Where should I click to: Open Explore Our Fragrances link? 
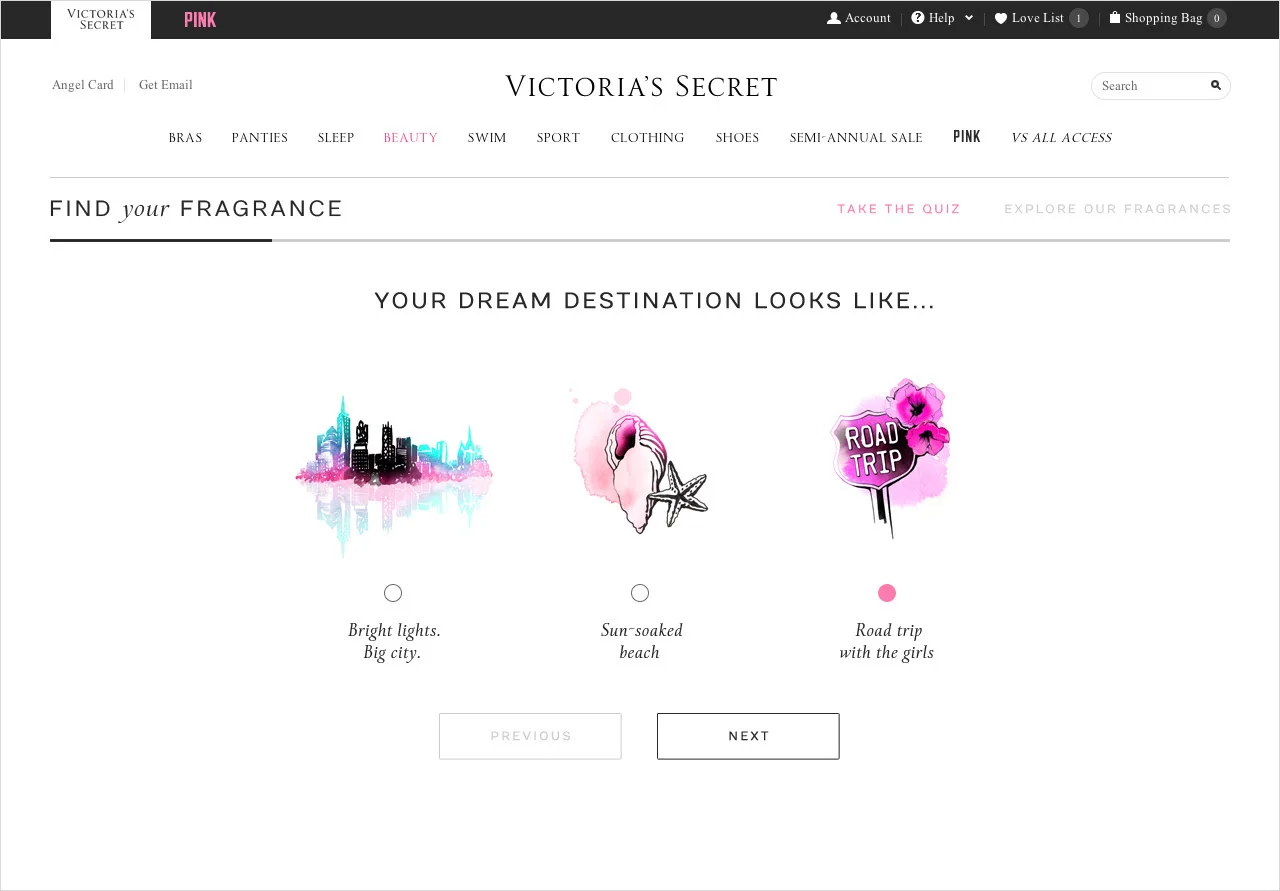tap(1118, 209)
